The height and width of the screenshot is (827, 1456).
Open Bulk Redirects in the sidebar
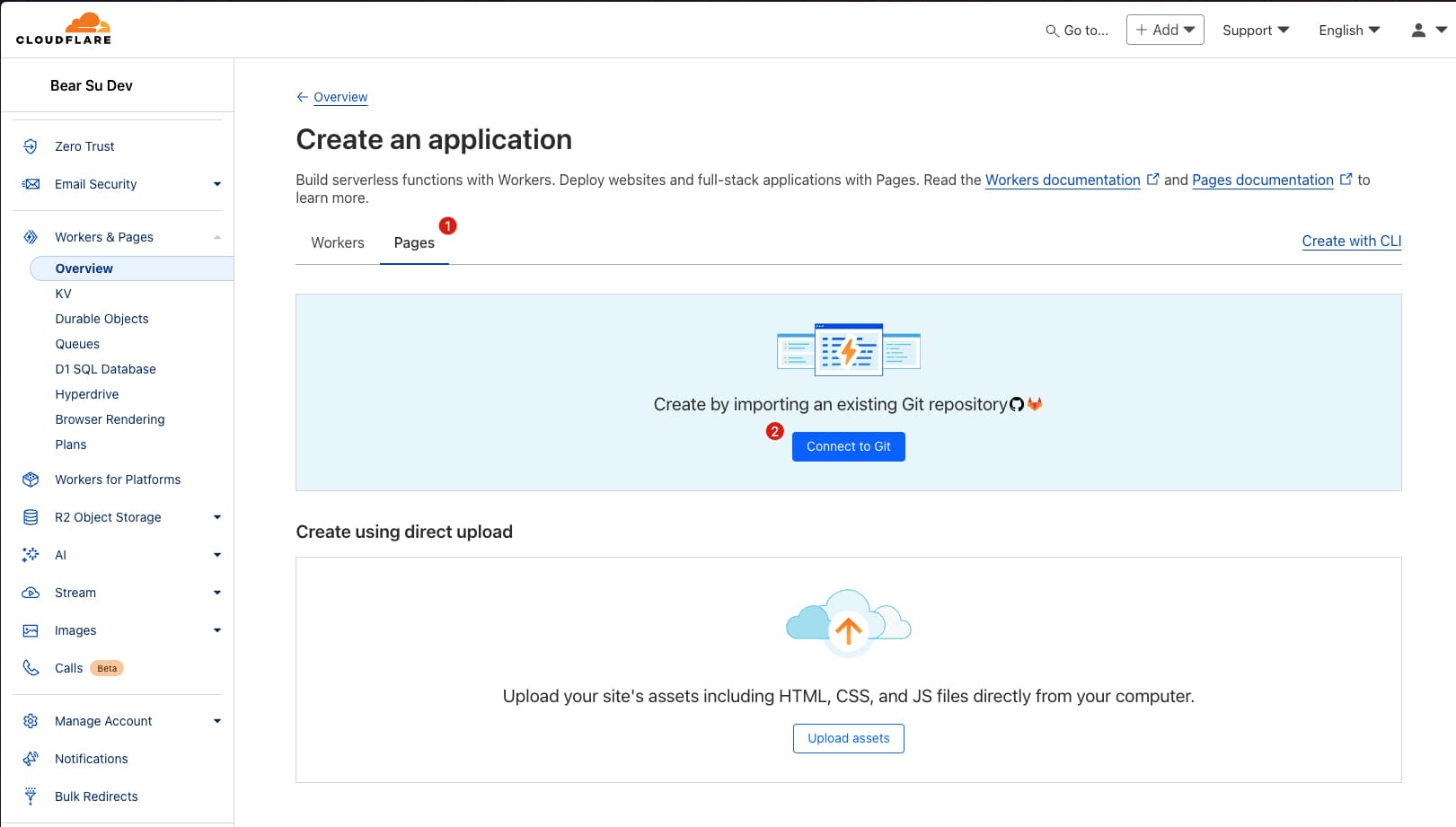pyautogui.click(x=96, y=796)
